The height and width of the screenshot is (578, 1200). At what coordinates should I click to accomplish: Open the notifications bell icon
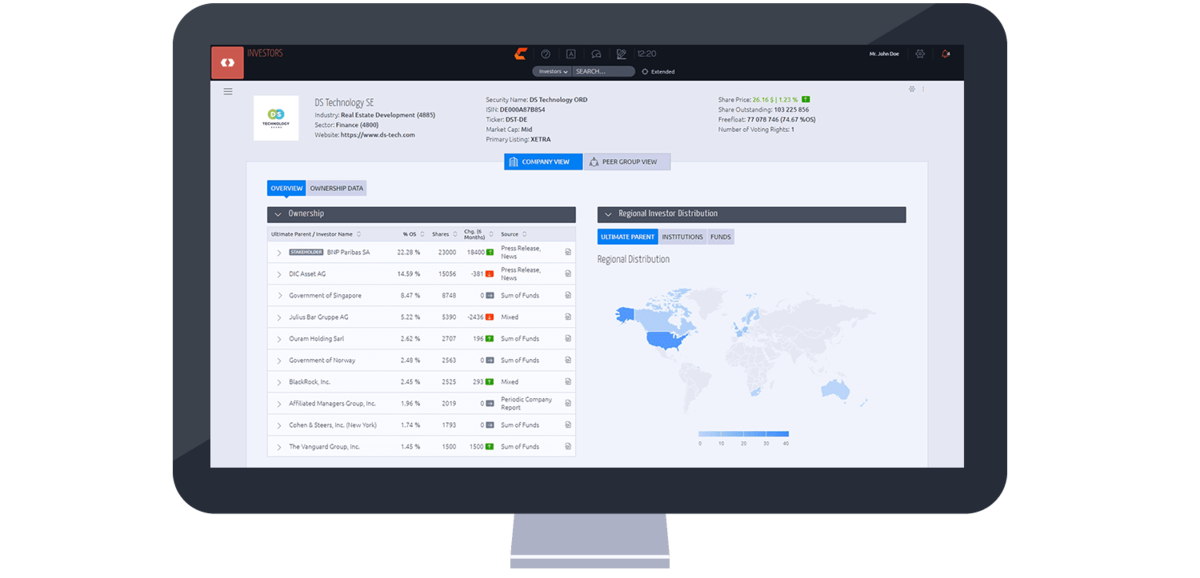(945, 54)
